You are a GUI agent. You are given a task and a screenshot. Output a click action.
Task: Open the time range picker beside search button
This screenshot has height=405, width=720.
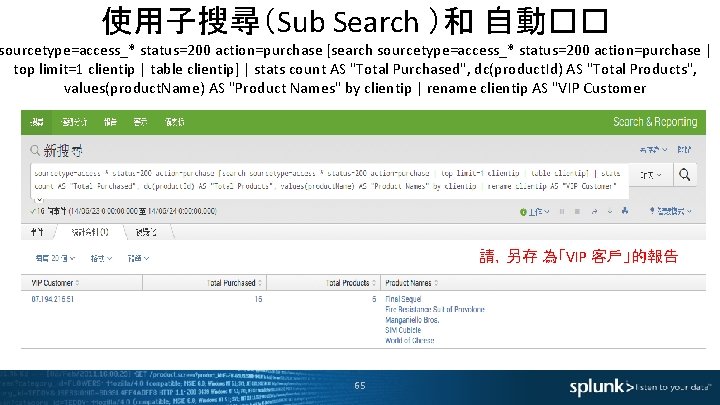pyautogui.click(x=651, y=175)
